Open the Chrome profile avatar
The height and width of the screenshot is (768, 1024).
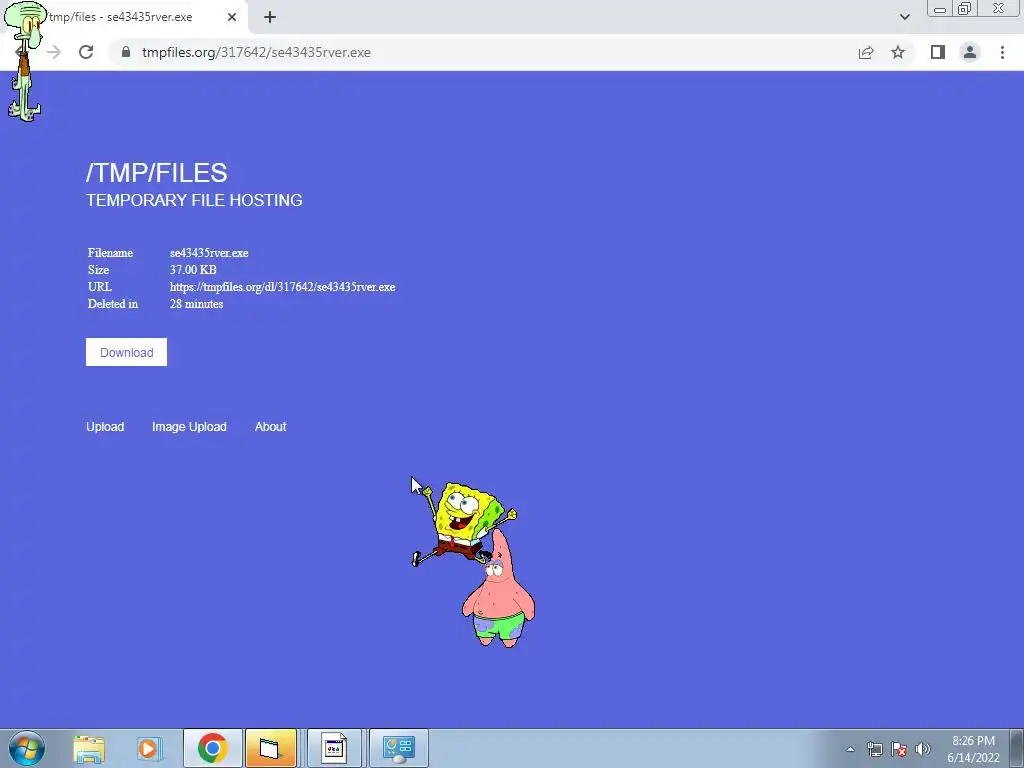[x=970, y=52]
